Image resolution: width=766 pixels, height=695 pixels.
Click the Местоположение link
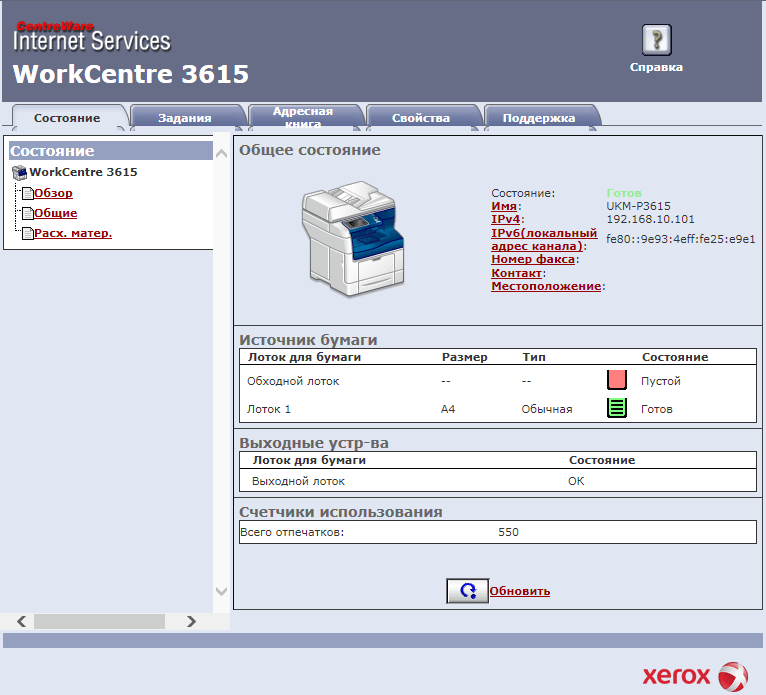point(546,286)
